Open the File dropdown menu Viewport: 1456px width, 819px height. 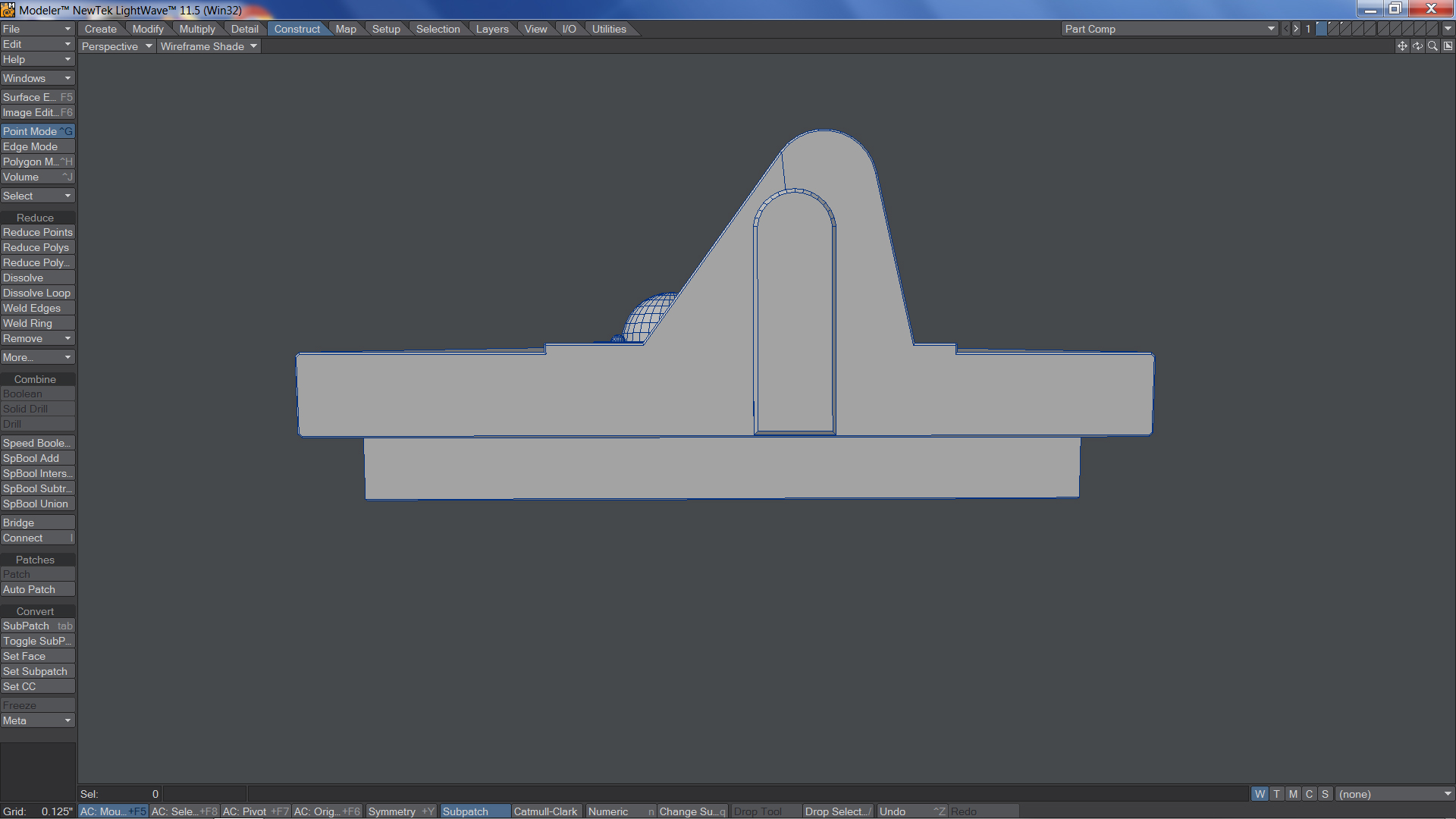coord(37,29)
